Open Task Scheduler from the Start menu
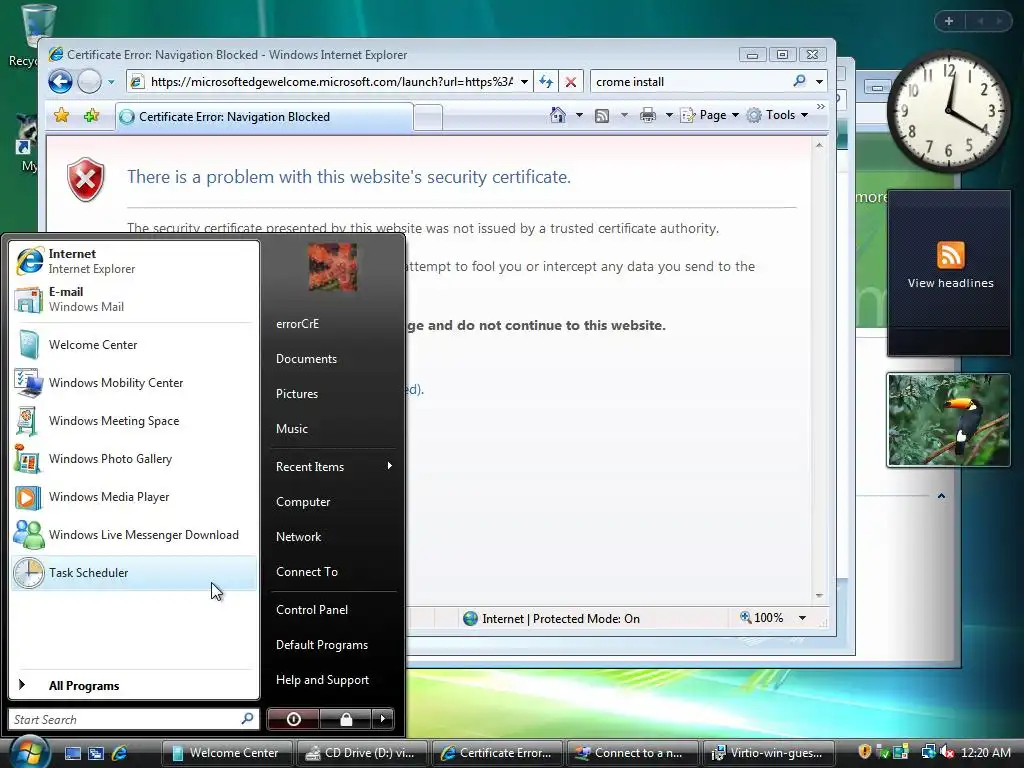Image resolution: width=1024 pixels, height=768 pixels. tap(133, 573)
